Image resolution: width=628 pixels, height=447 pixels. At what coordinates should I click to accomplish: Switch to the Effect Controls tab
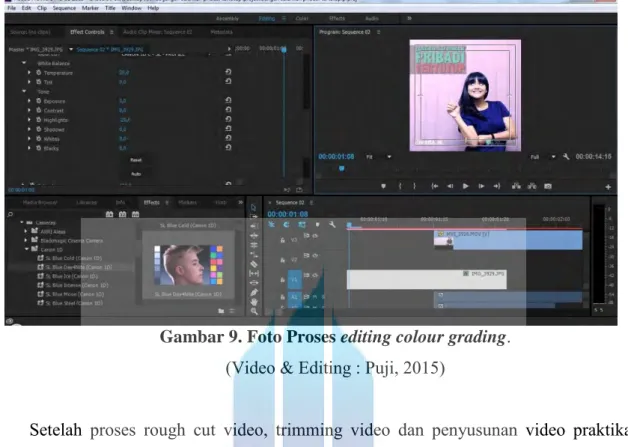pos(87,32)
